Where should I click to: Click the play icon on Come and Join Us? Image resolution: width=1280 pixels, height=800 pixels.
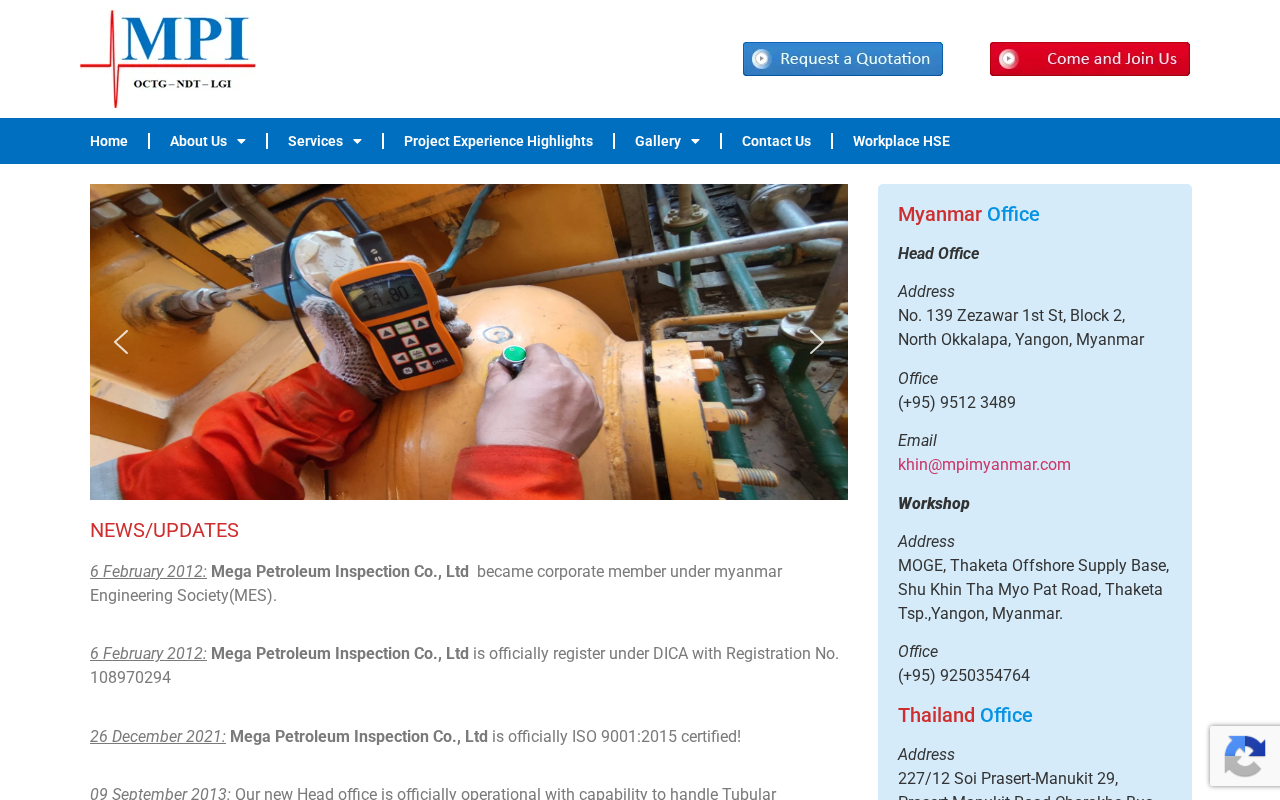click(x=1008, y=59)
